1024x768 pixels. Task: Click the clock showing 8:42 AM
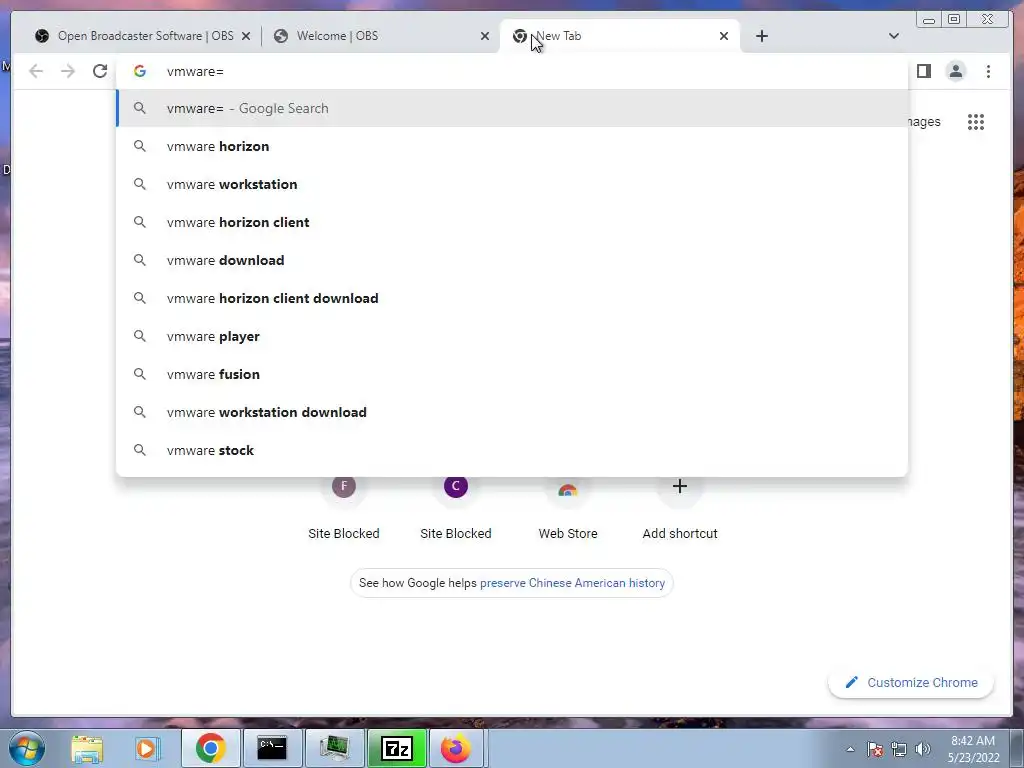973,749
